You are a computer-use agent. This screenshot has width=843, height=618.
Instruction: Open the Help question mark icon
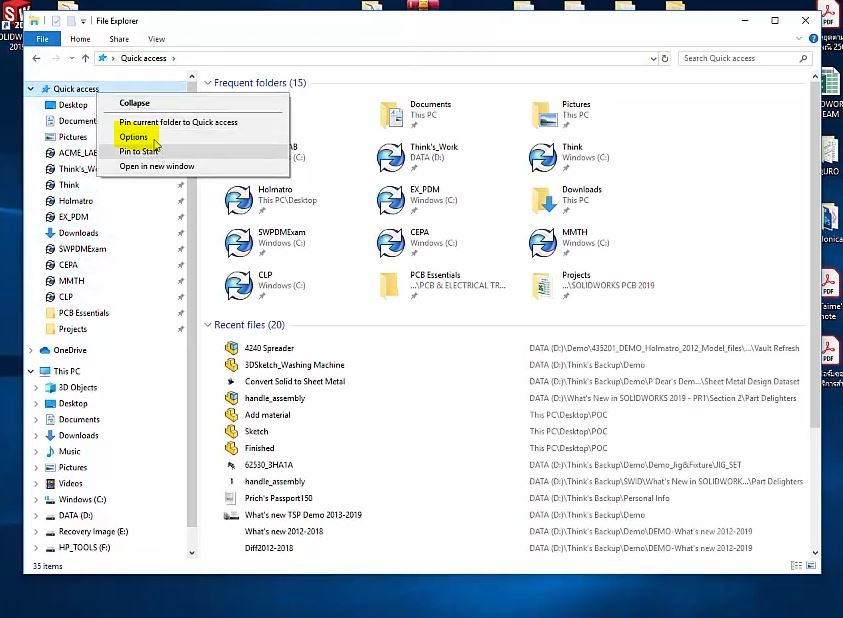[813, 39]
